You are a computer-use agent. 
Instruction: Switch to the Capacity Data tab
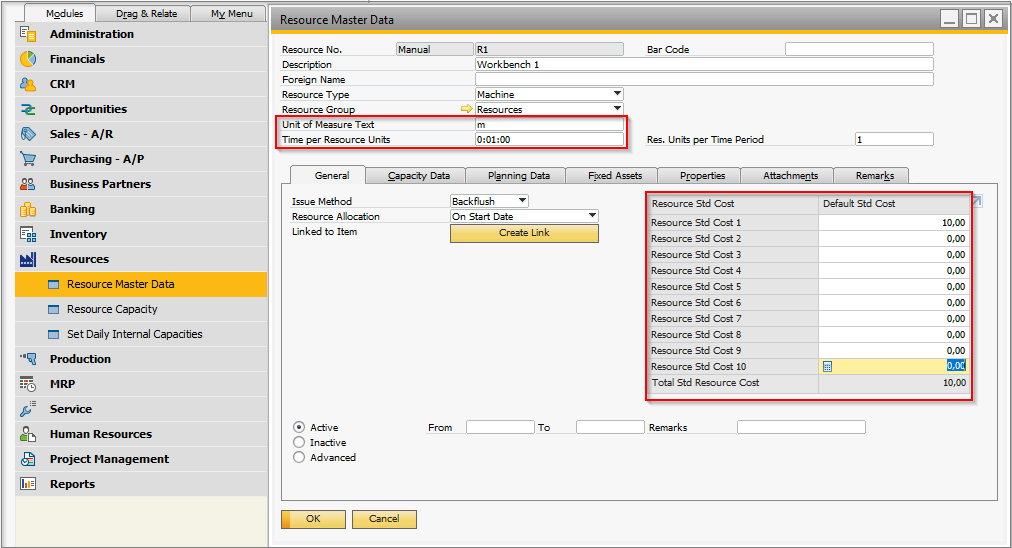pos(418,176)
